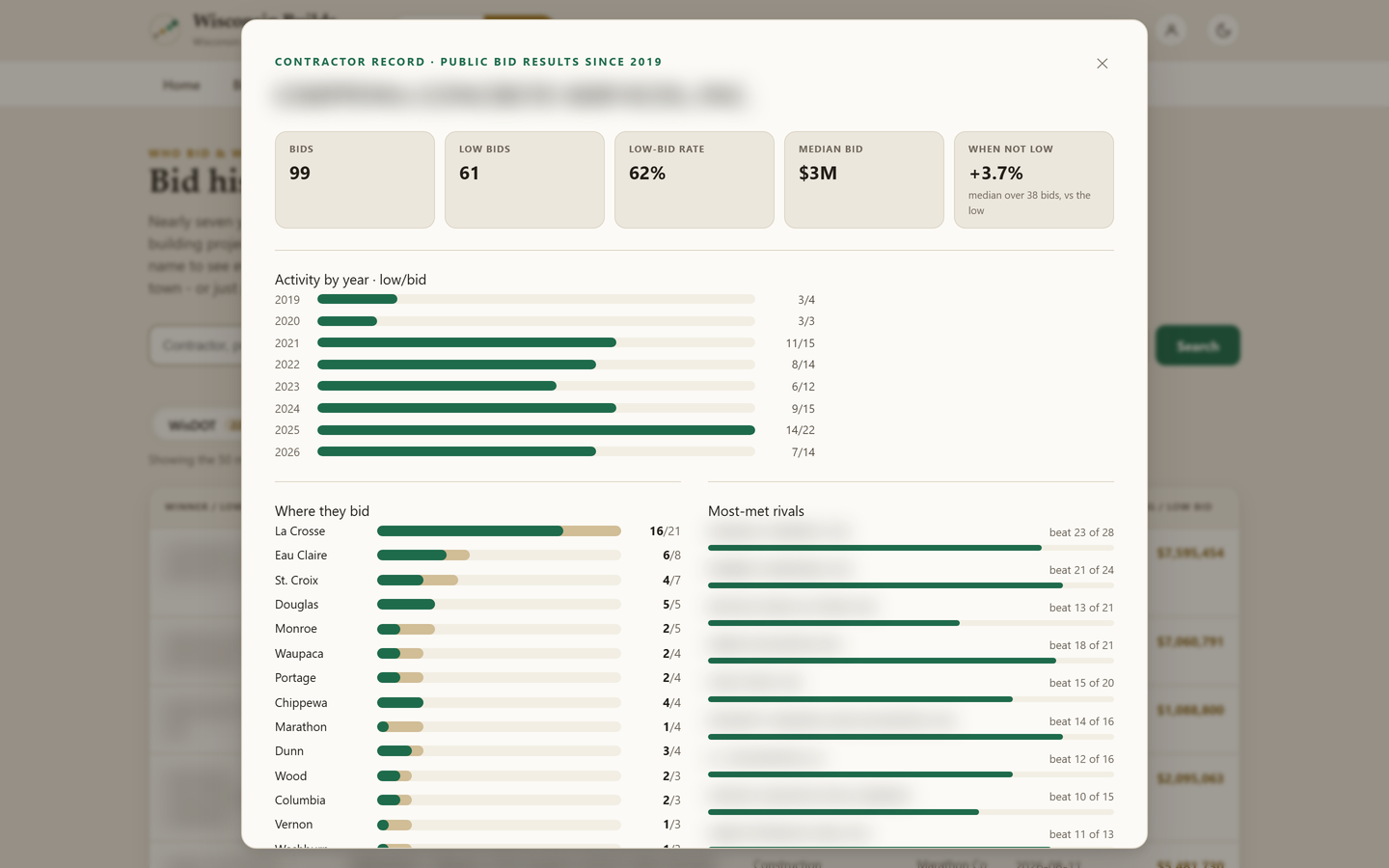Focus the contractor search field behind the dialog

[x=197, y=345]
